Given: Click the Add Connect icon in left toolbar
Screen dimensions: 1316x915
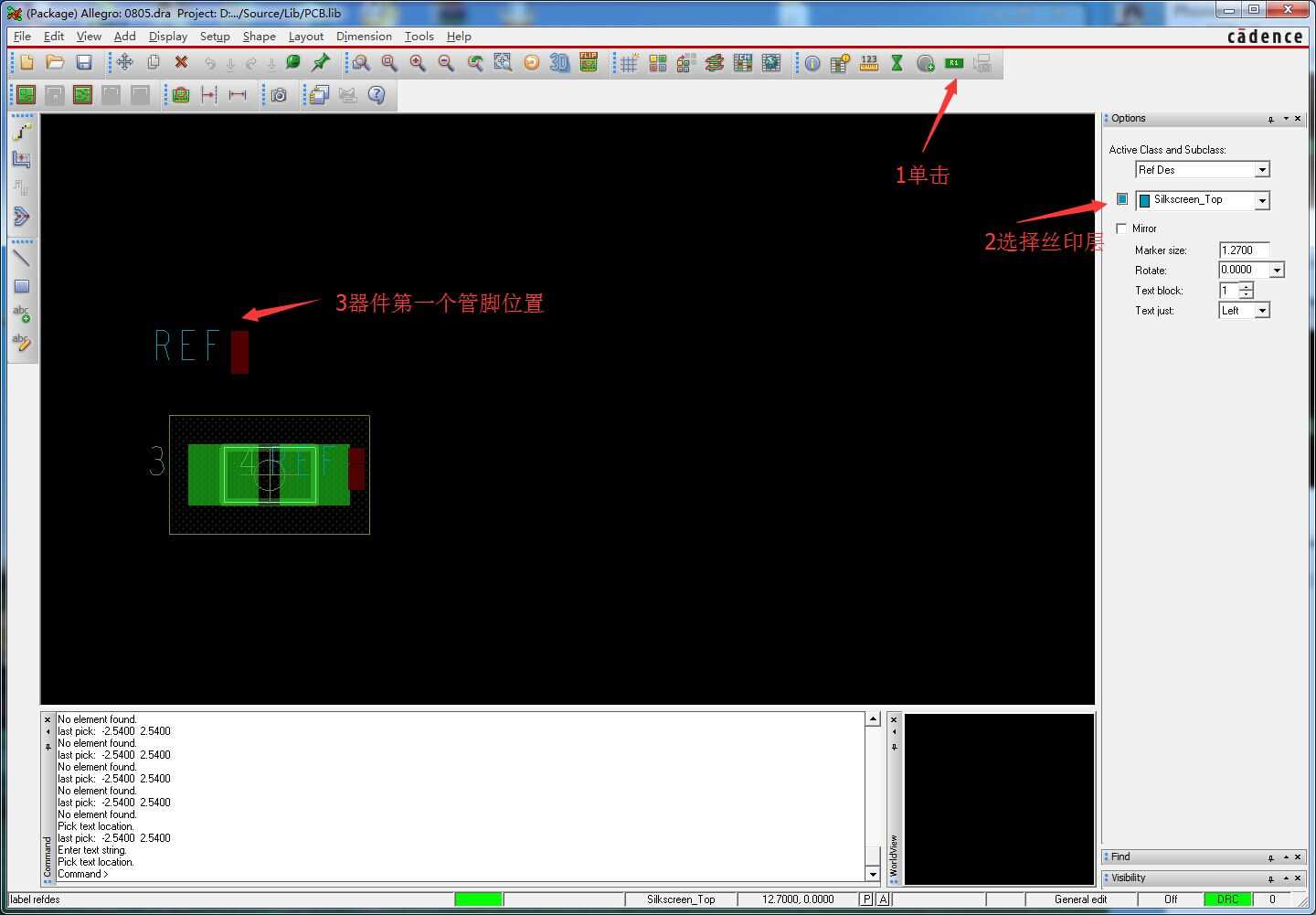Looking at the screenshot, I should click(22, 133).
